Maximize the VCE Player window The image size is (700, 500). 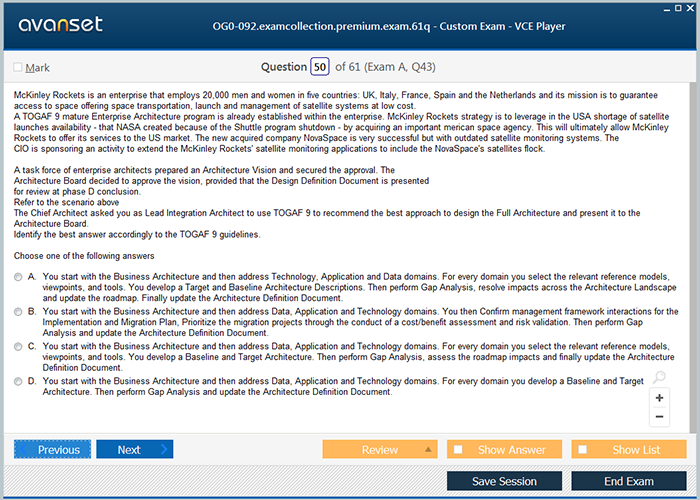click(x=678, y=8)
